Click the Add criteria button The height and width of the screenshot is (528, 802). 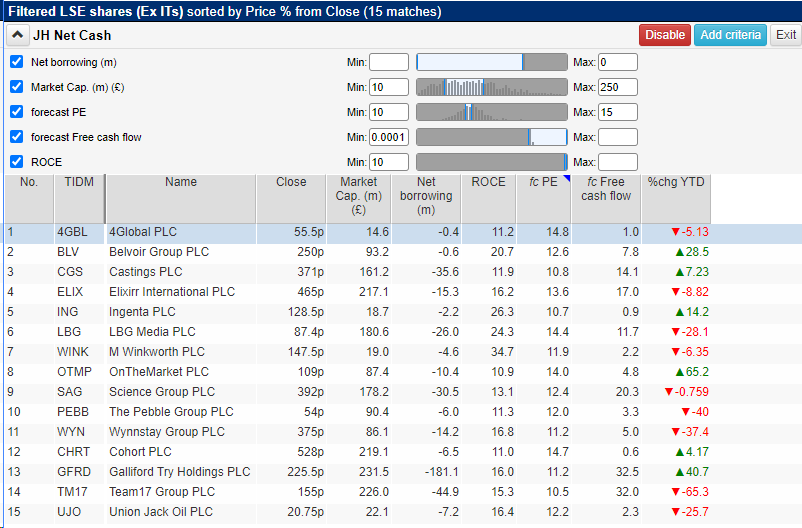click(x=730, y=35)
